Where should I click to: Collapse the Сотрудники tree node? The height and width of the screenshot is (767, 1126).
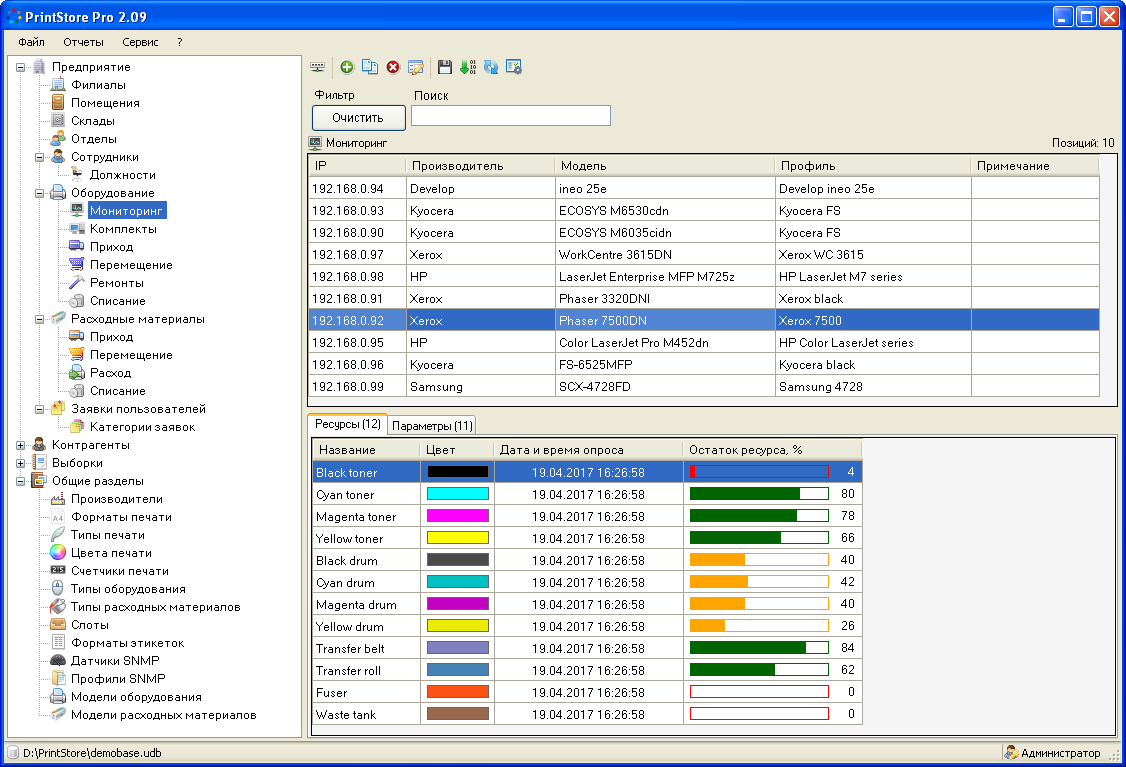pos(39,157)
